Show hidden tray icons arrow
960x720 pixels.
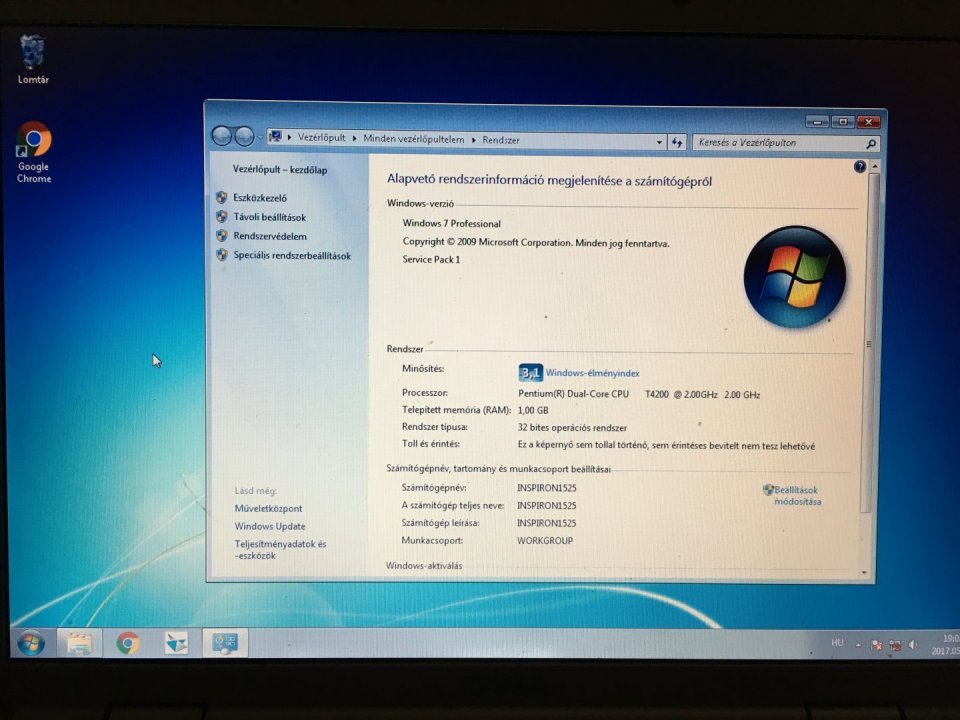coord(858,644)
